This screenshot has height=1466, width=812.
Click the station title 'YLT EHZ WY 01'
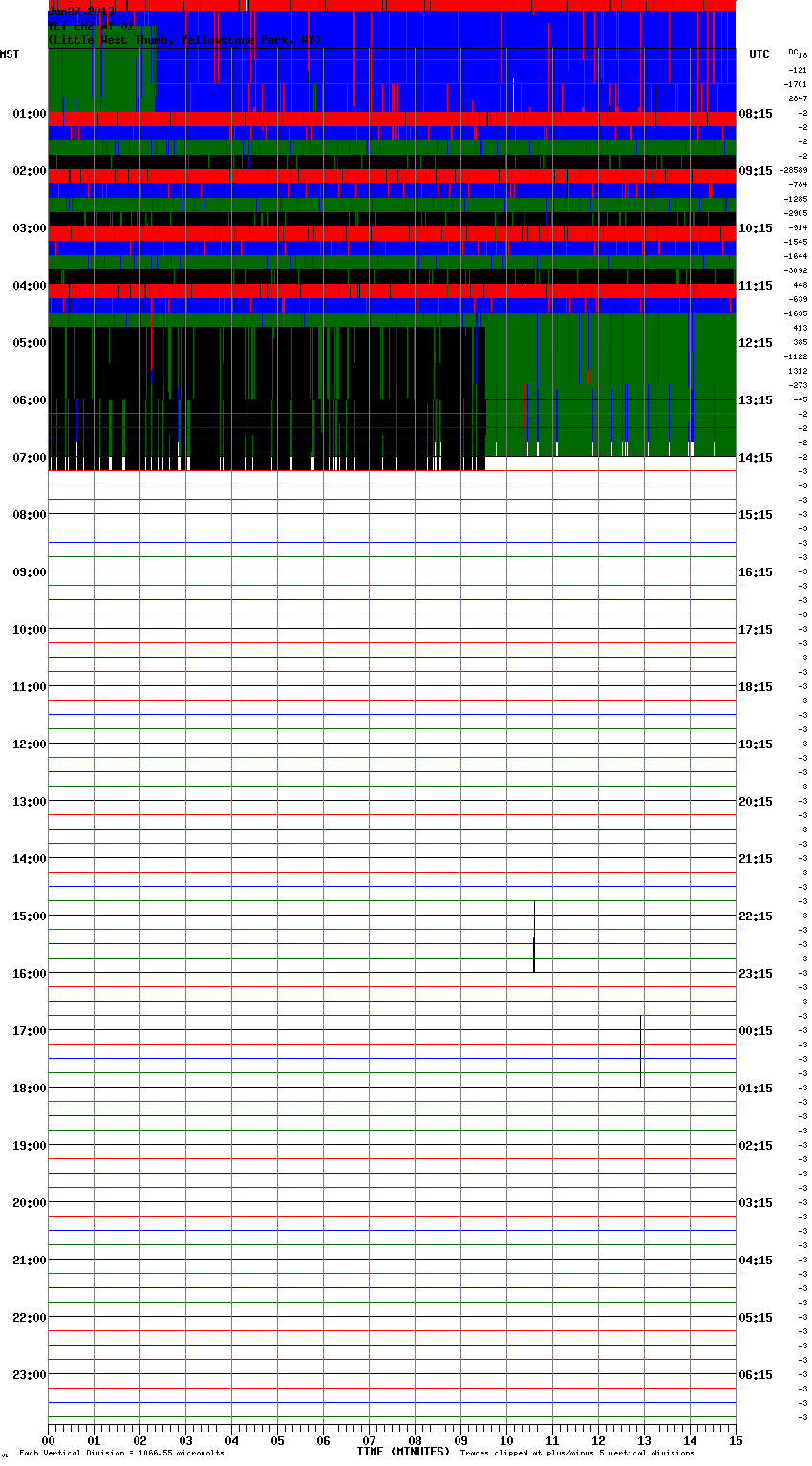(91, 26)
